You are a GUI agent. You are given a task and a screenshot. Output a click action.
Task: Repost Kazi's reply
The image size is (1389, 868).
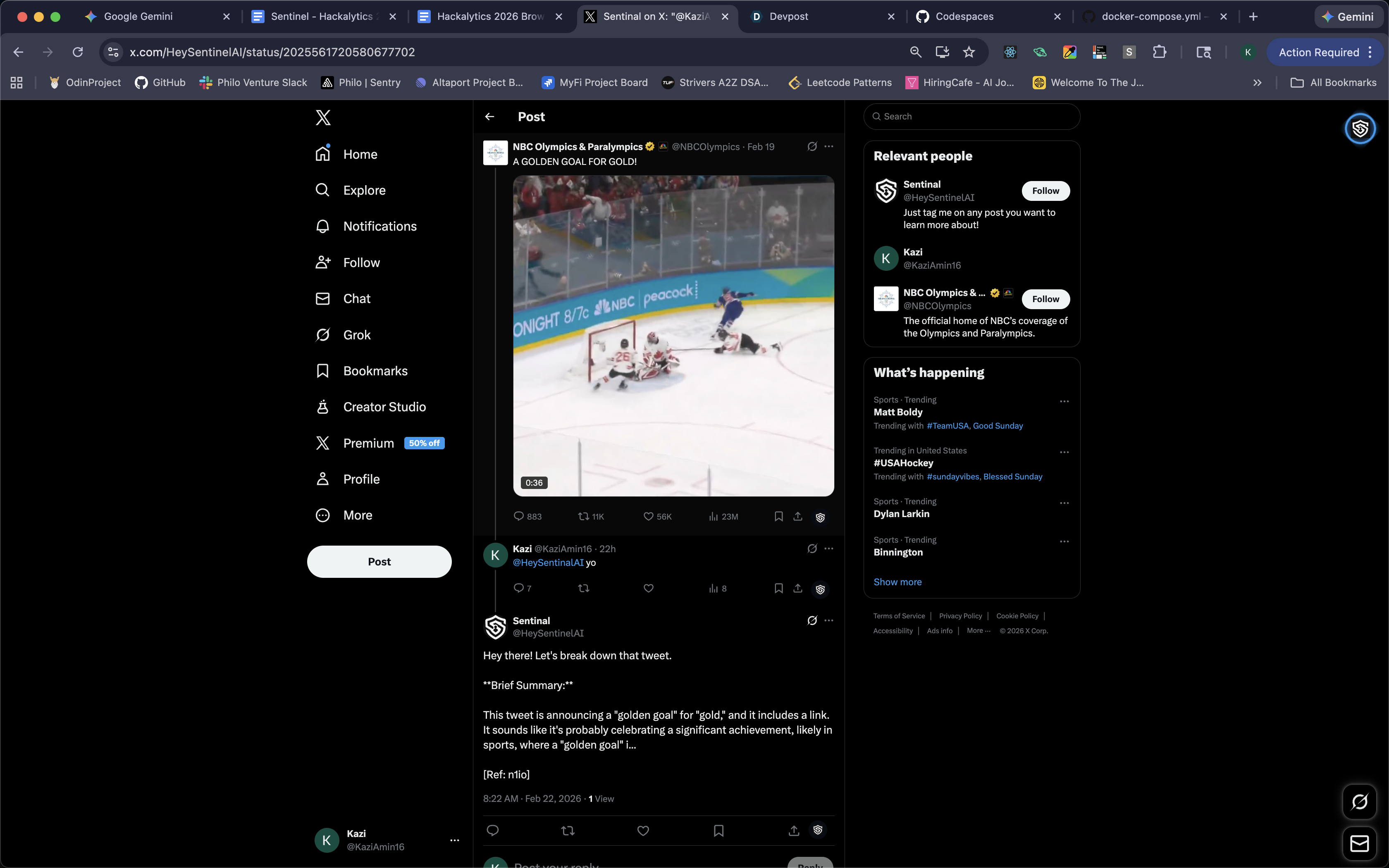pyautogui.click(x=584, y=589)
